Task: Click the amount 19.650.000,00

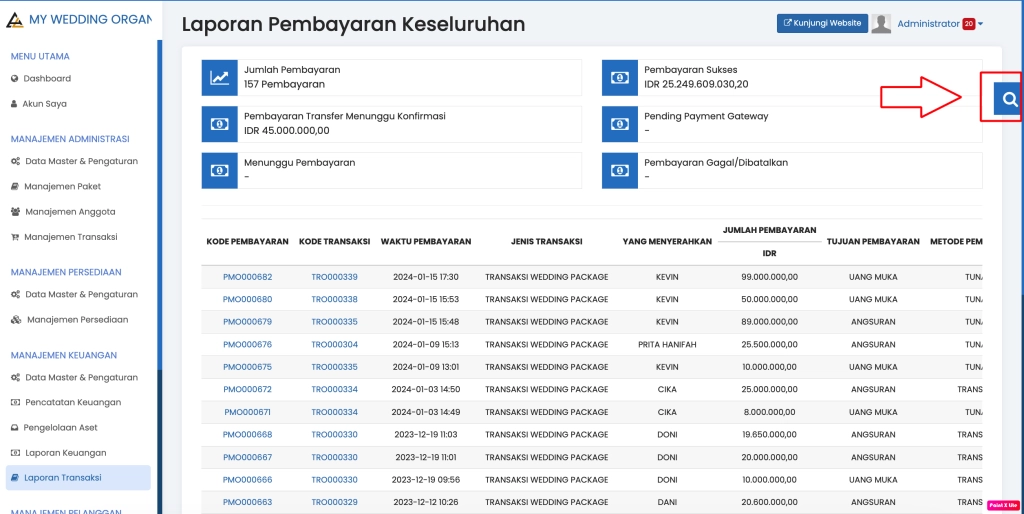Action: tap(769, 434)
